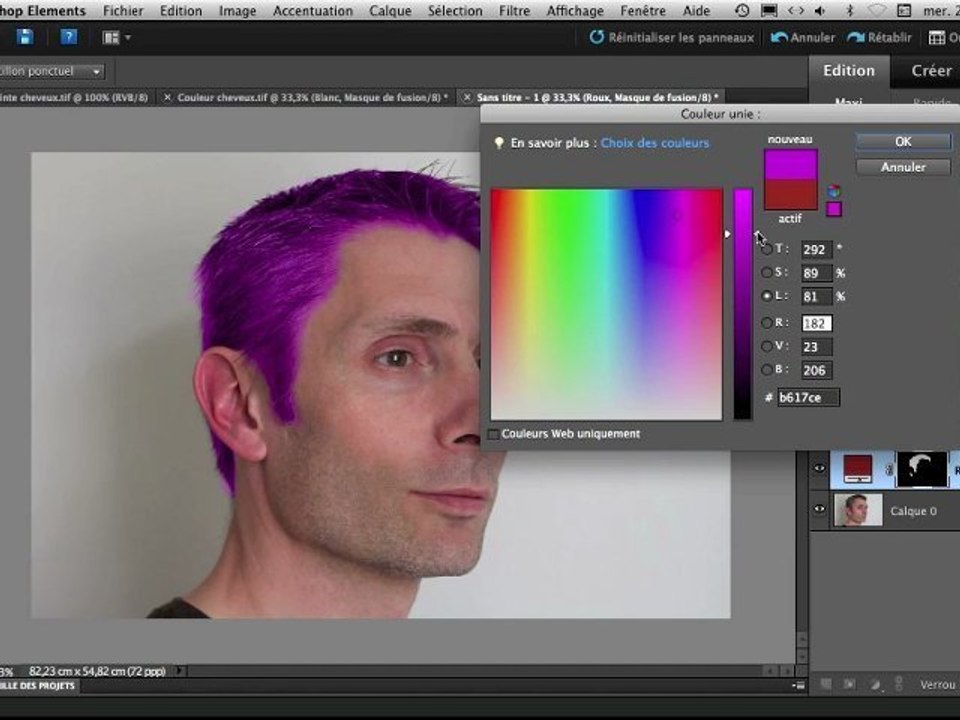This screenshot has width=960, height=720.
Task: Open the status bar info arrow menu
Action: [x=180, y=671]
